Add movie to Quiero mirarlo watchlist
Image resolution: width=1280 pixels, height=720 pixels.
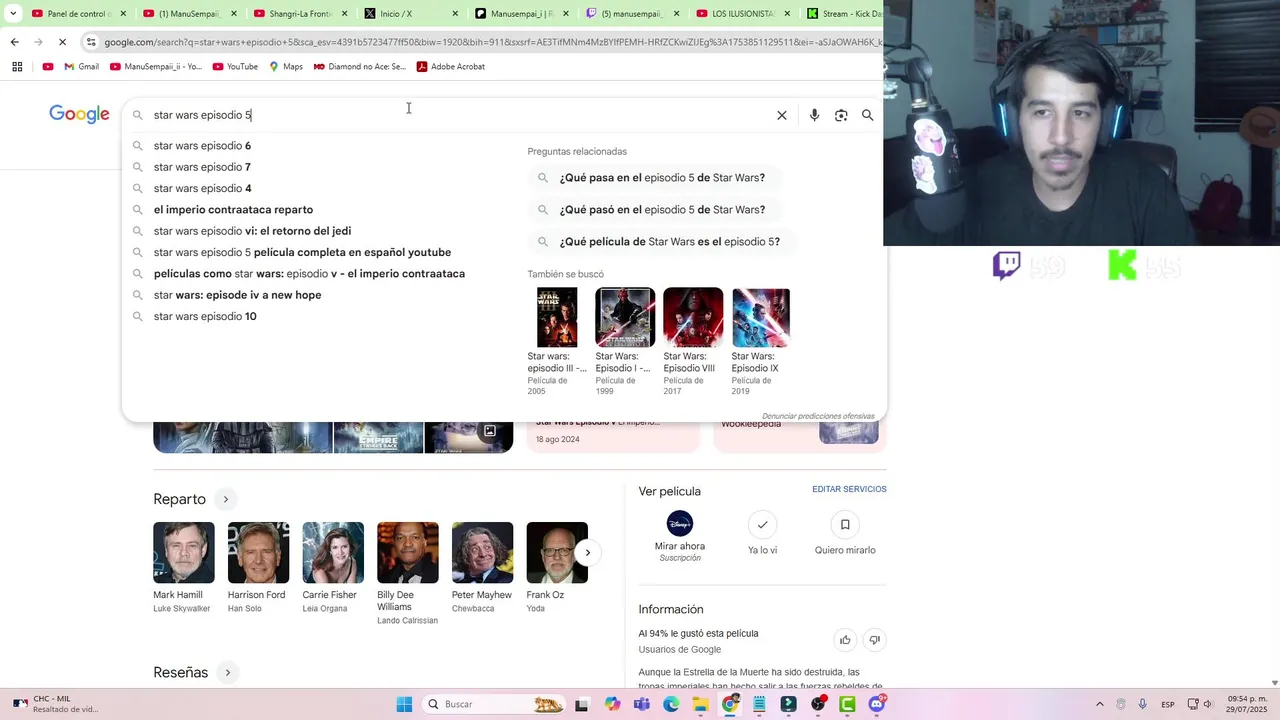click(845, 524)
